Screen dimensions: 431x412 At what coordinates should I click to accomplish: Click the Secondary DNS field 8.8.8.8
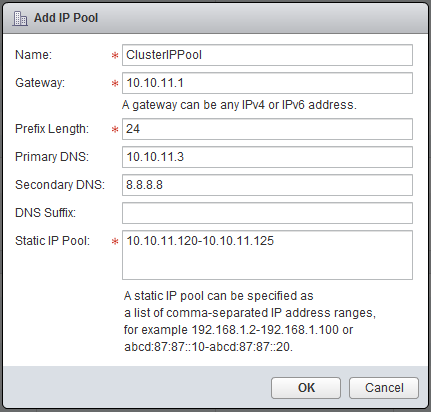coord(267,185)
